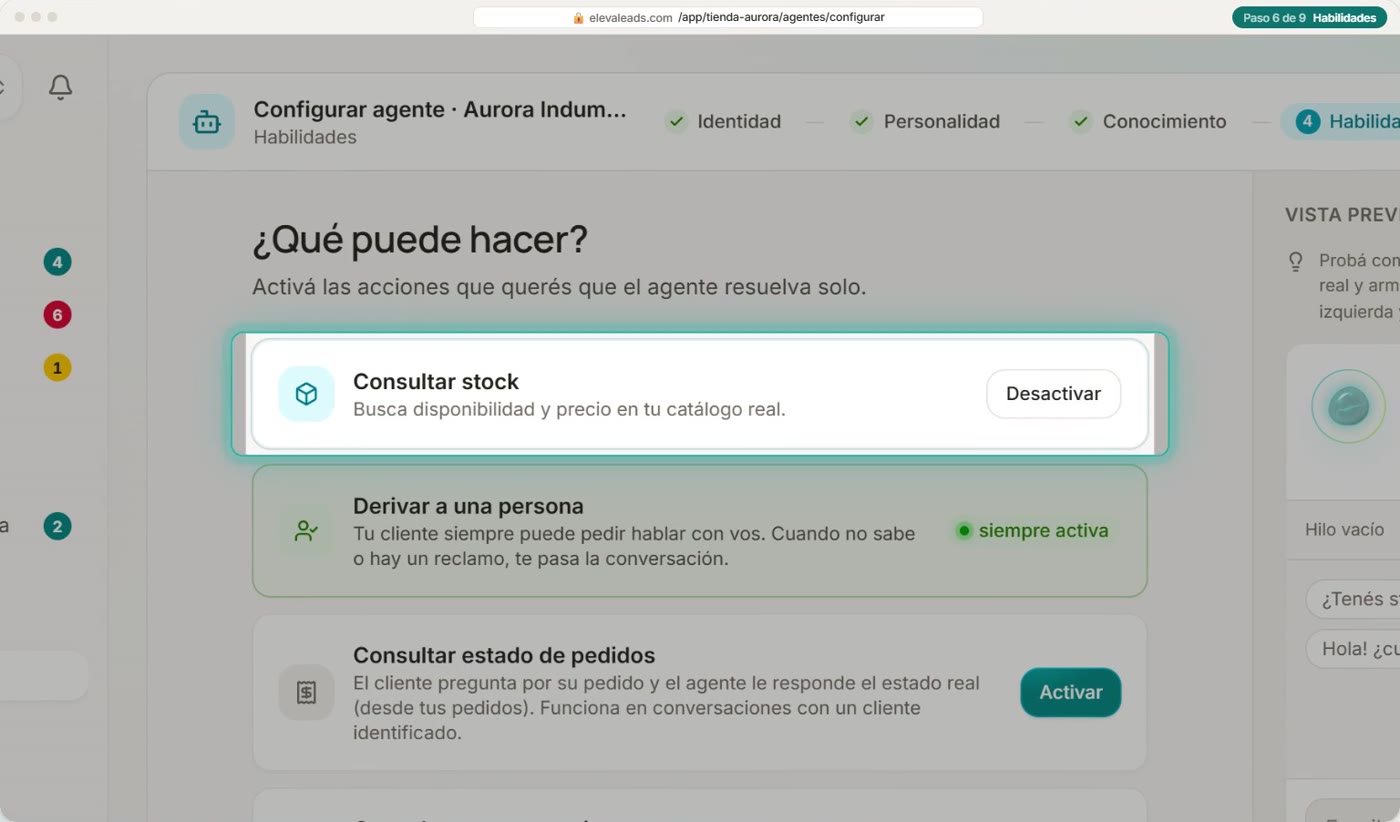Screen dimensions: 1400x822
Task: Click the 'Paso 6 de 9 Habilidades' badge
Action: (x=1309, y=18)
